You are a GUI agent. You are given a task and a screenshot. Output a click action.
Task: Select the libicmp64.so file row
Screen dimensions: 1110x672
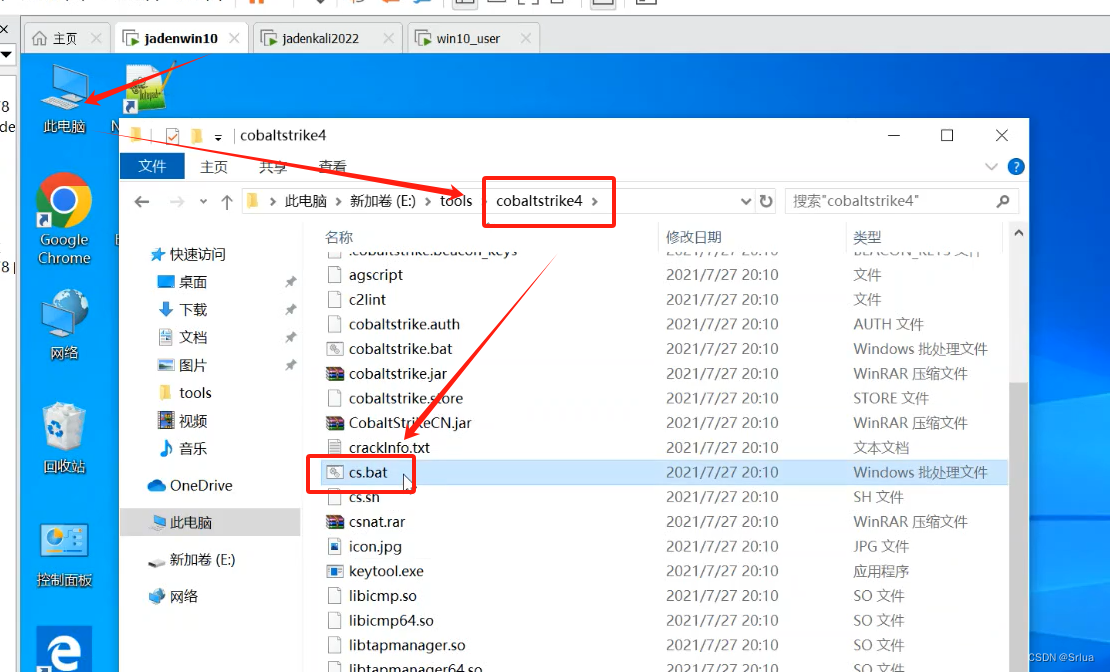tap(664, 620)
